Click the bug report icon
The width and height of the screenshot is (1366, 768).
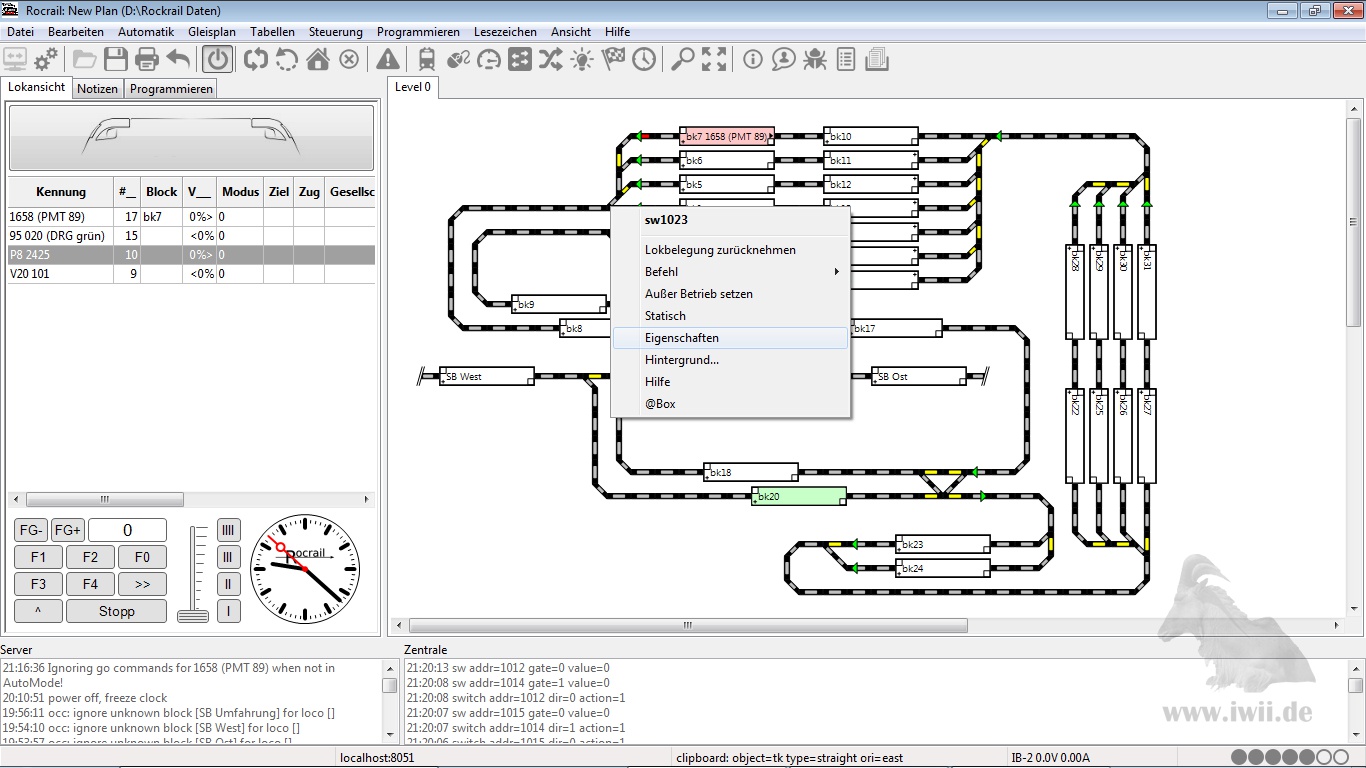pos(815,59)
